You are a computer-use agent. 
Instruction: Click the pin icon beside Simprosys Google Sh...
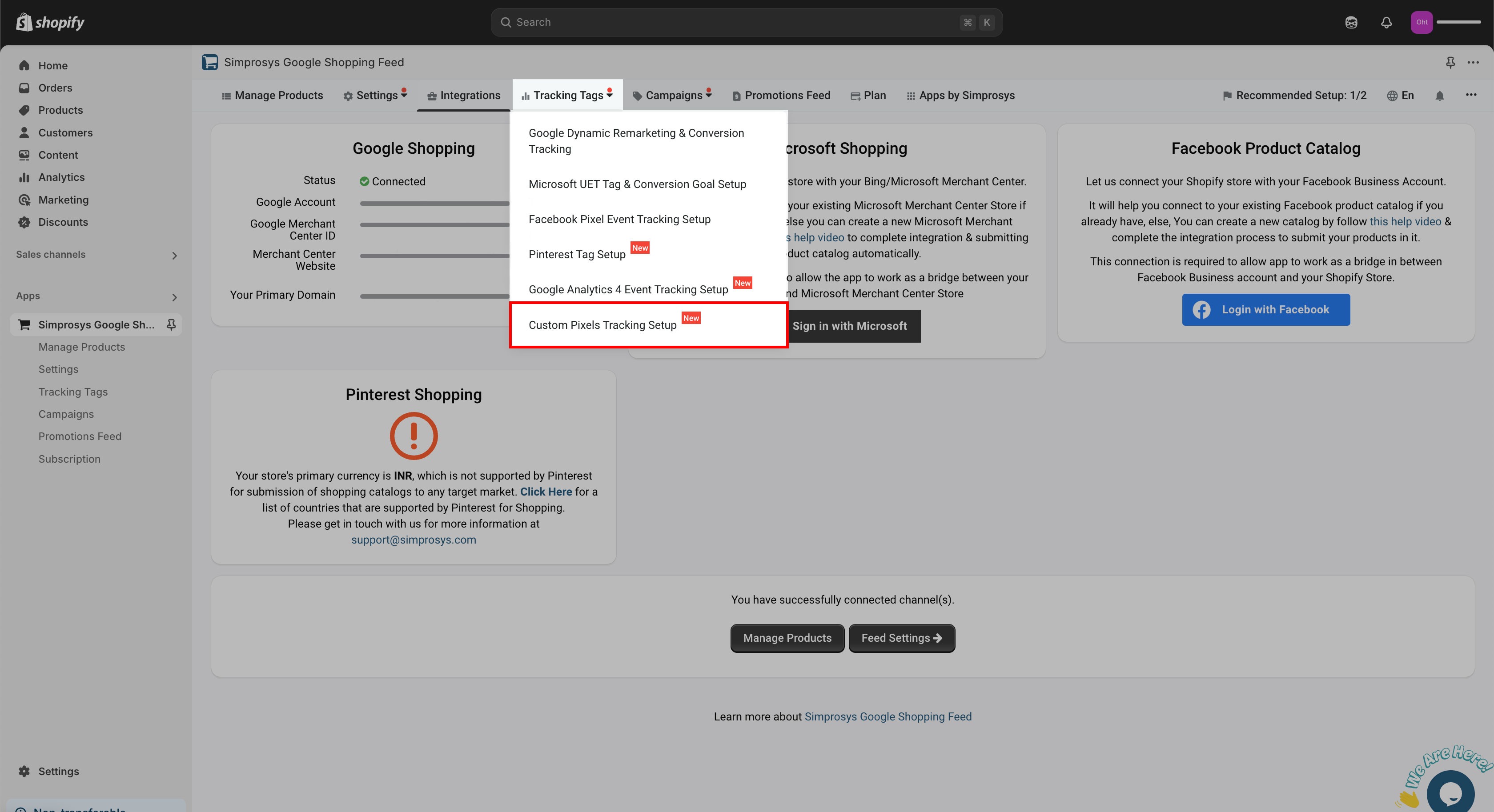(x=171, y=324)
